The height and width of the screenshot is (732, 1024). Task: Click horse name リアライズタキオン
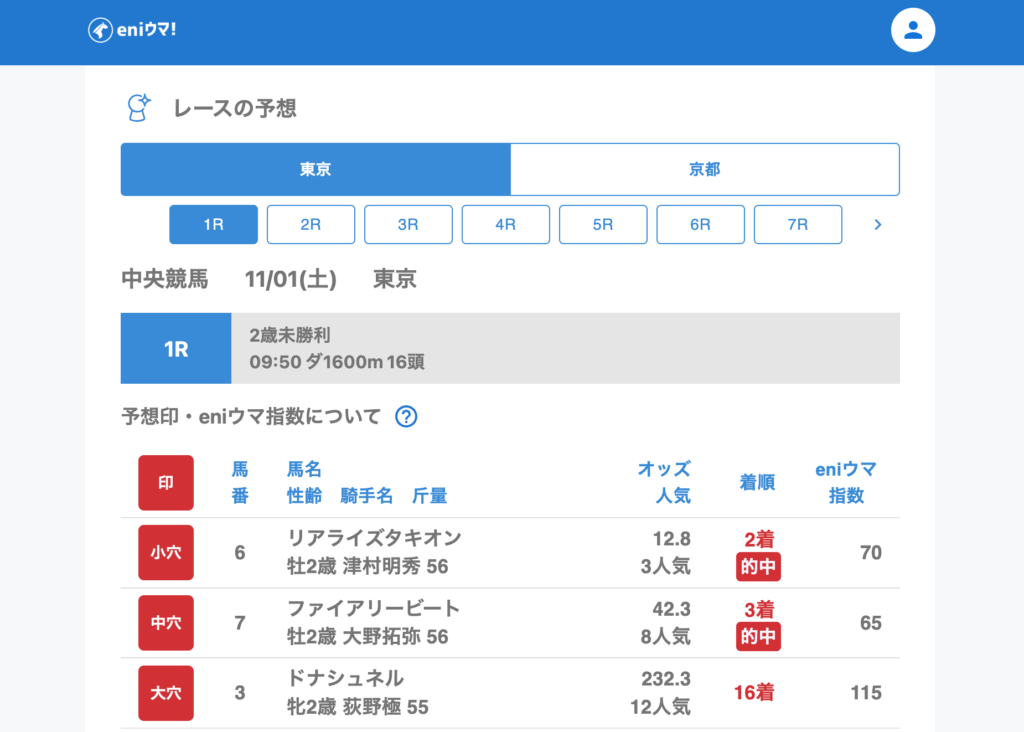coord(374,539)
